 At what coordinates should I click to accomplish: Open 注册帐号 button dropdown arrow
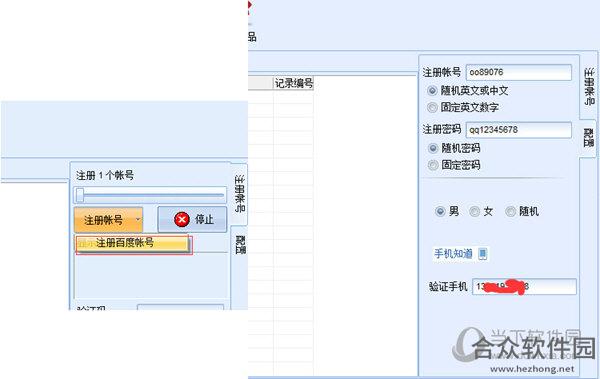(x=138, y=220)
